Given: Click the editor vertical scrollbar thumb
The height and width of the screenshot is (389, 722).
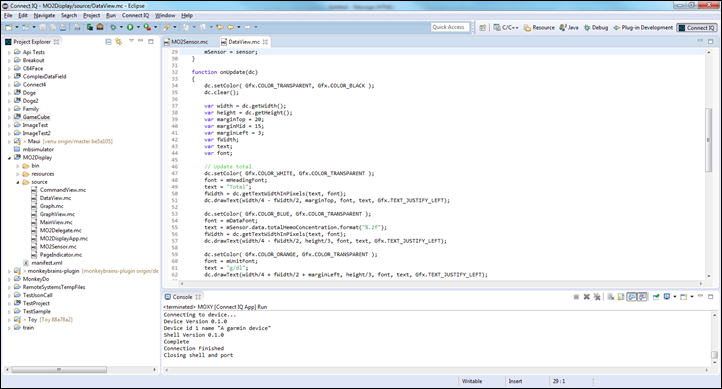Looking at the screenshot, I should tap(708, 139).
